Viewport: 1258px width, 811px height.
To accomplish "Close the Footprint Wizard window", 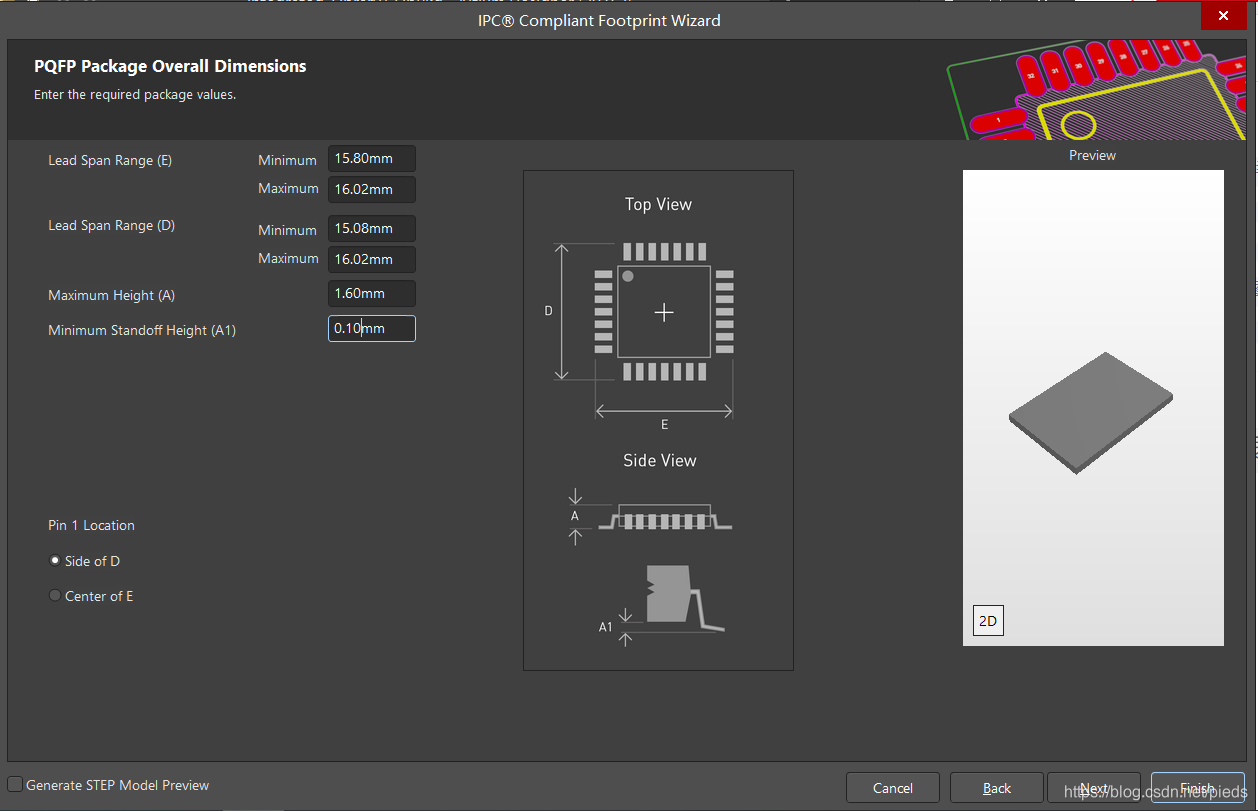I will coord(1223,17).
